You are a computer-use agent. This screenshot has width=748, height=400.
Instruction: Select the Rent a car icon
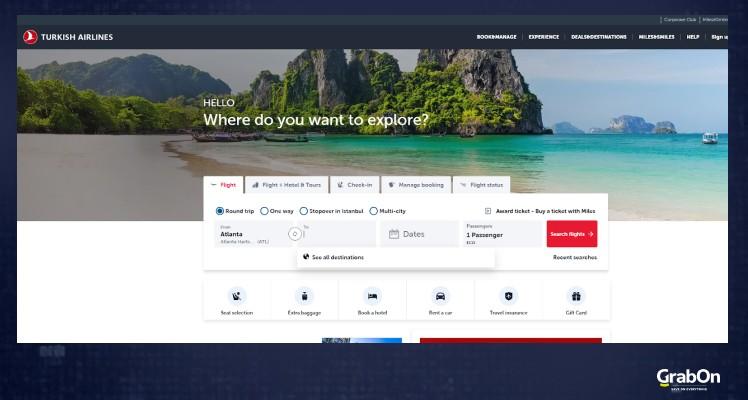pos(440,296)
